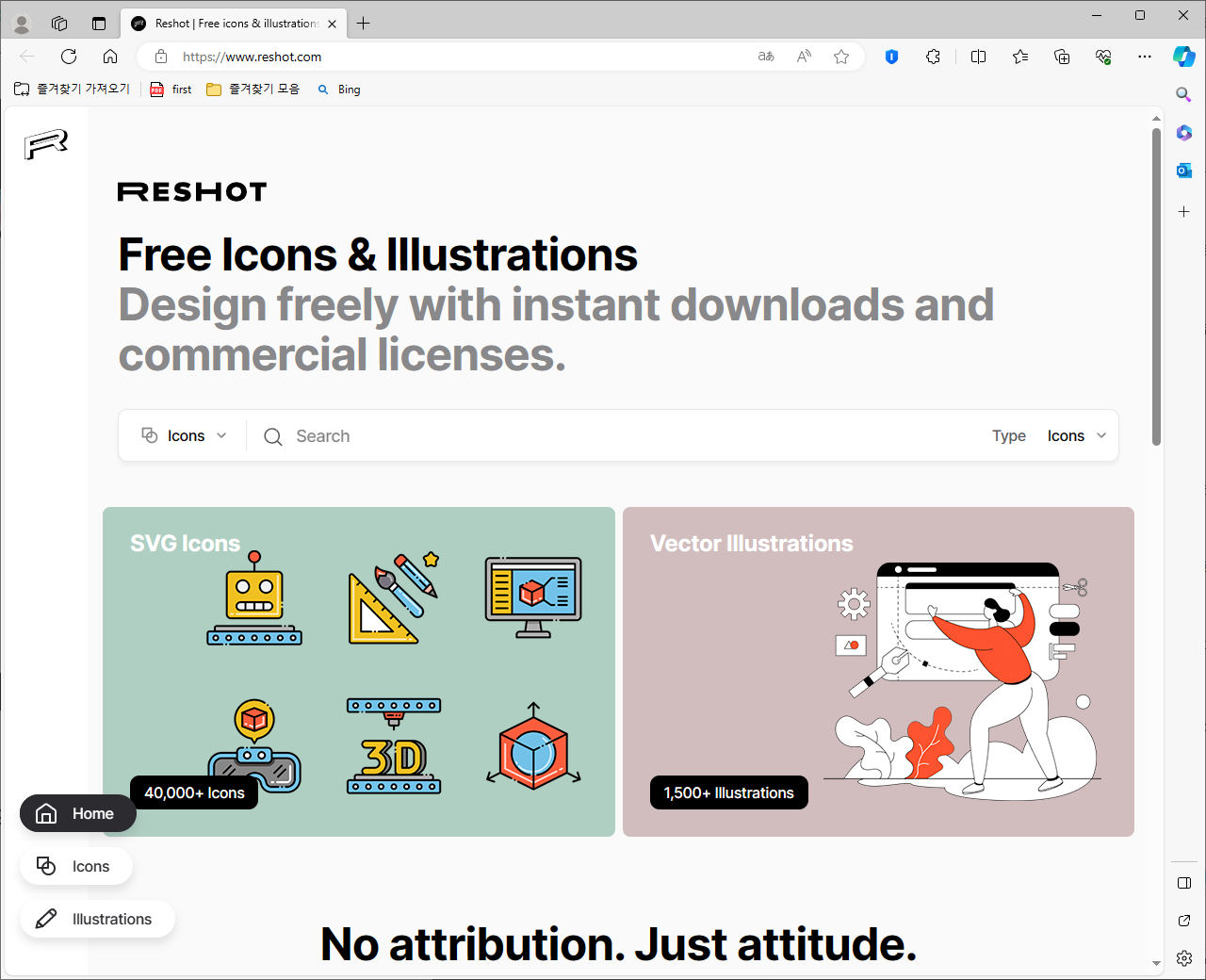Select the Reshot browser tab
The image size is (1206, 980).
coord(234,24)
